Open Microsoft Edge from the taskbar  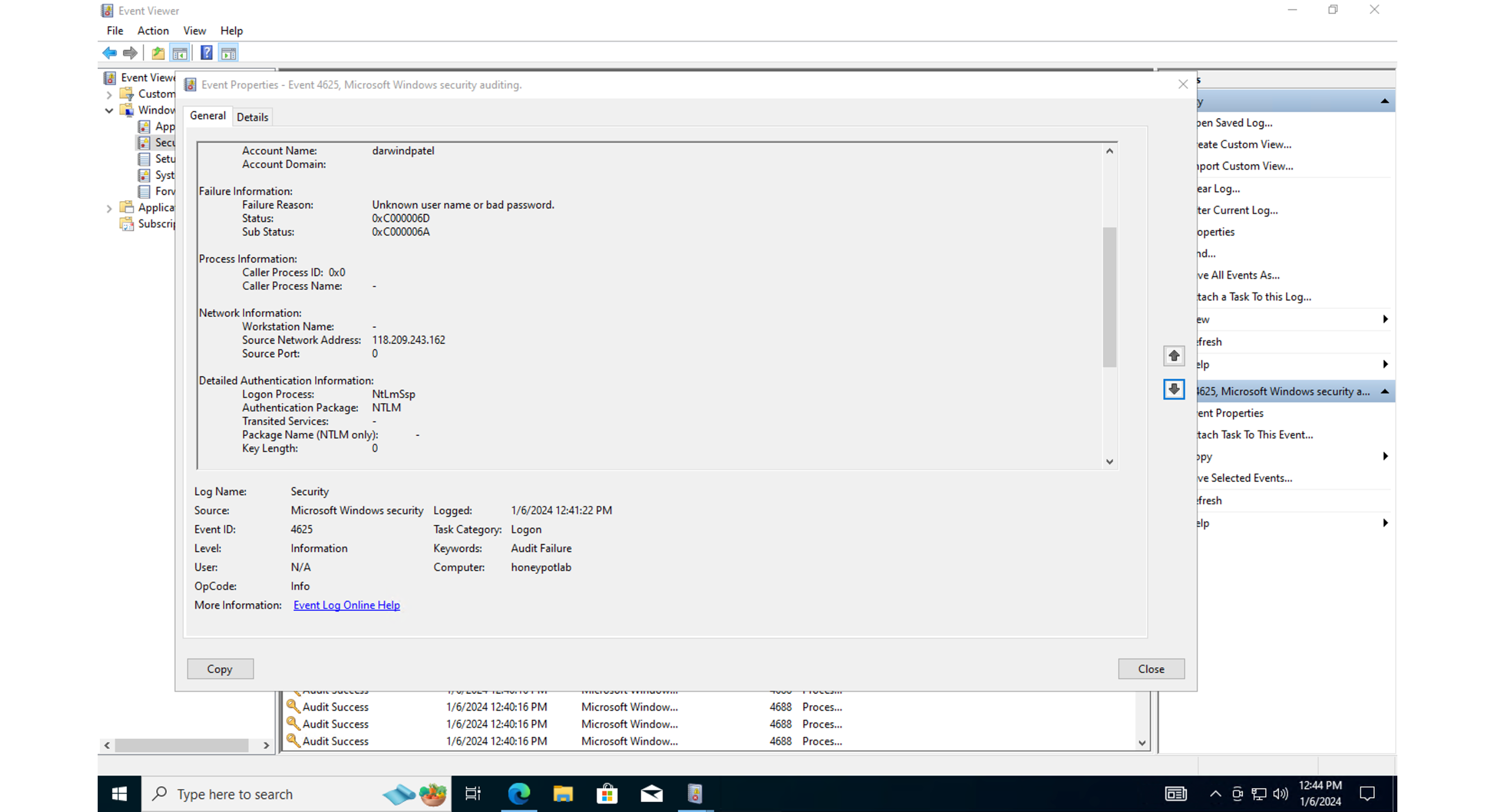pyautogui.click(x=518, y=793)
